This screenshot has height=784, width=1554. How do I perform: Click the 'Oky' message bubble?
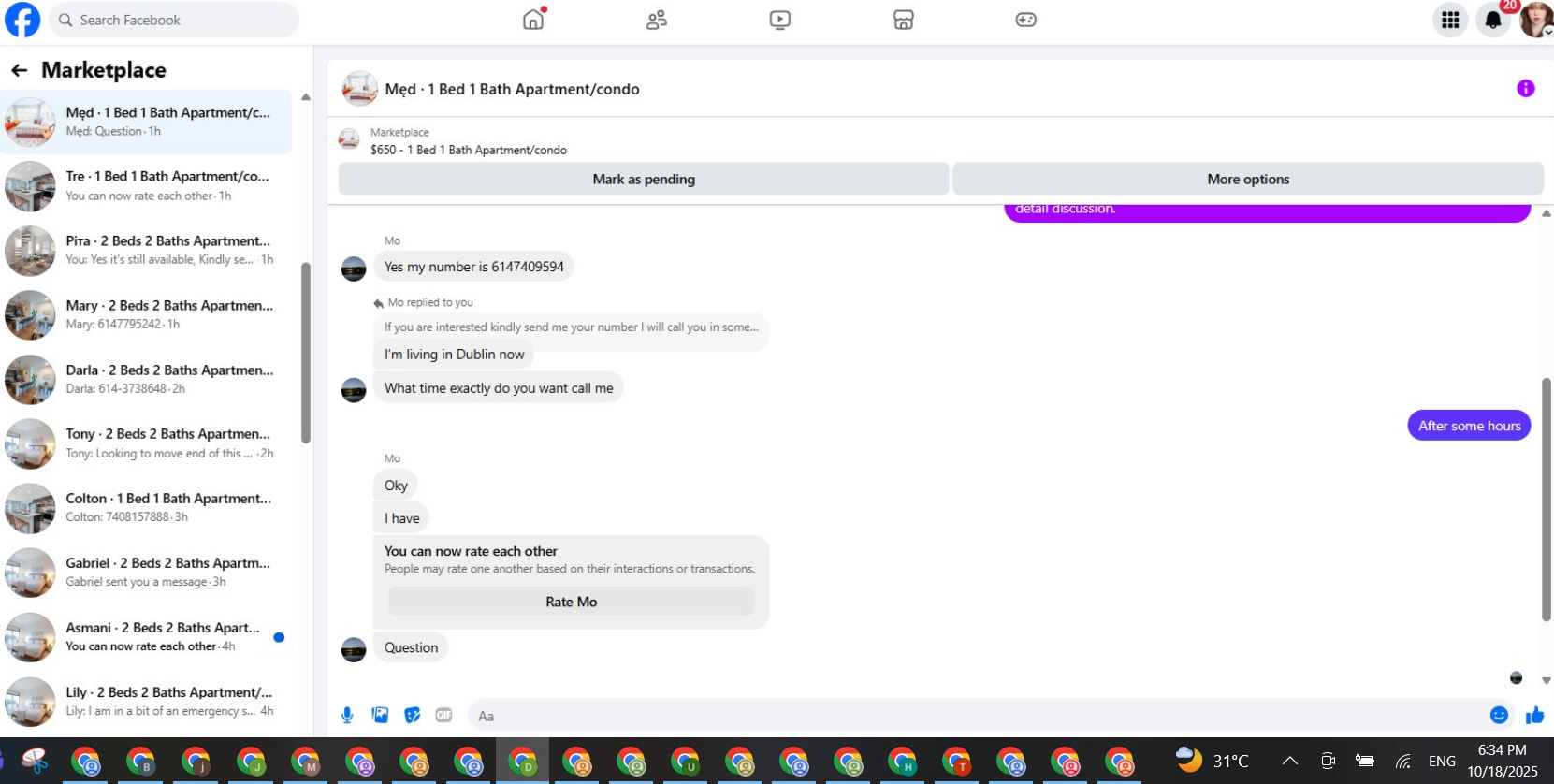(x=396, y=486)
